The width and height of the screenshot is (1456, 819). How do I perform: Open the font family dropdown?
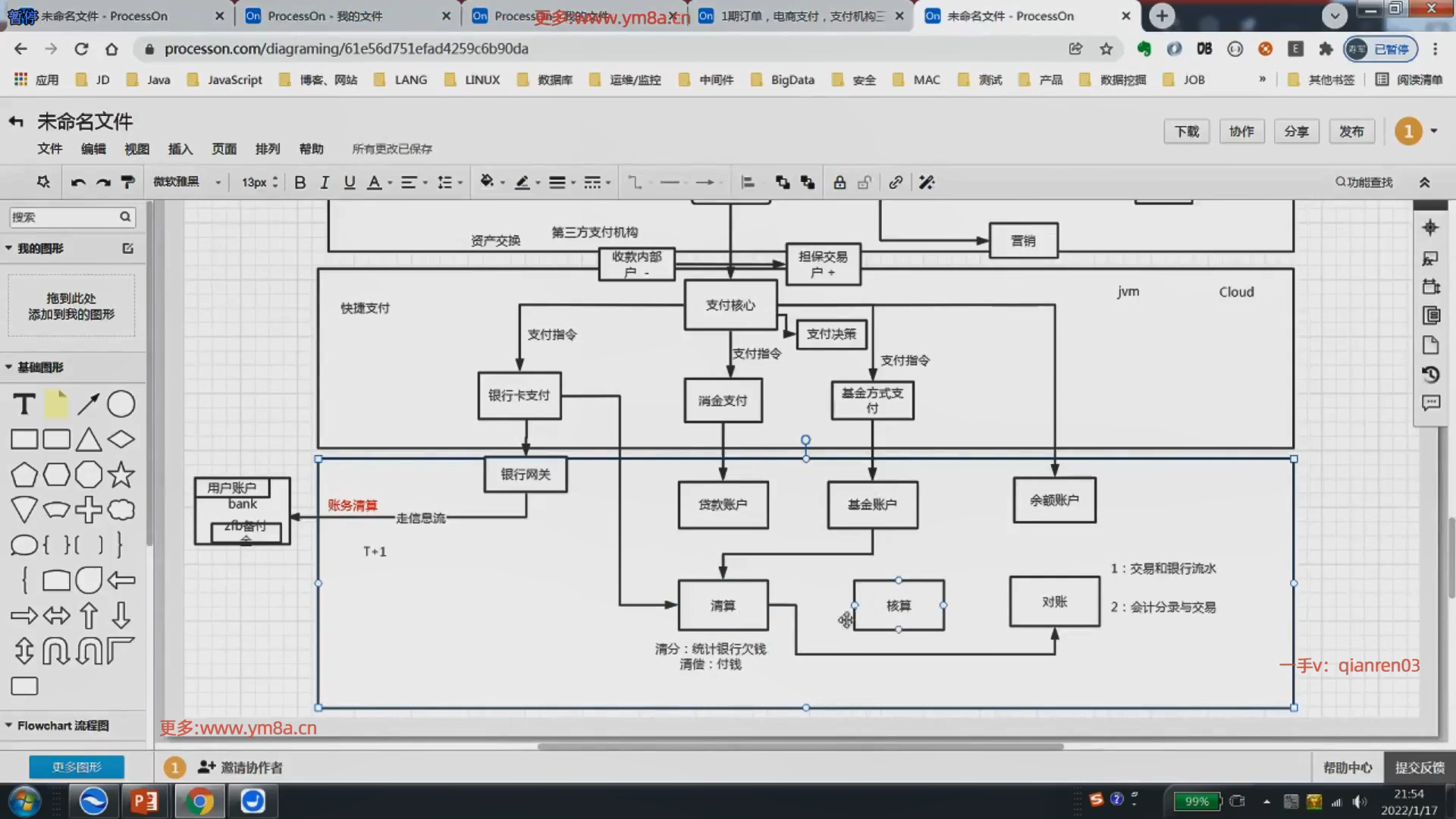coord(187,182)
